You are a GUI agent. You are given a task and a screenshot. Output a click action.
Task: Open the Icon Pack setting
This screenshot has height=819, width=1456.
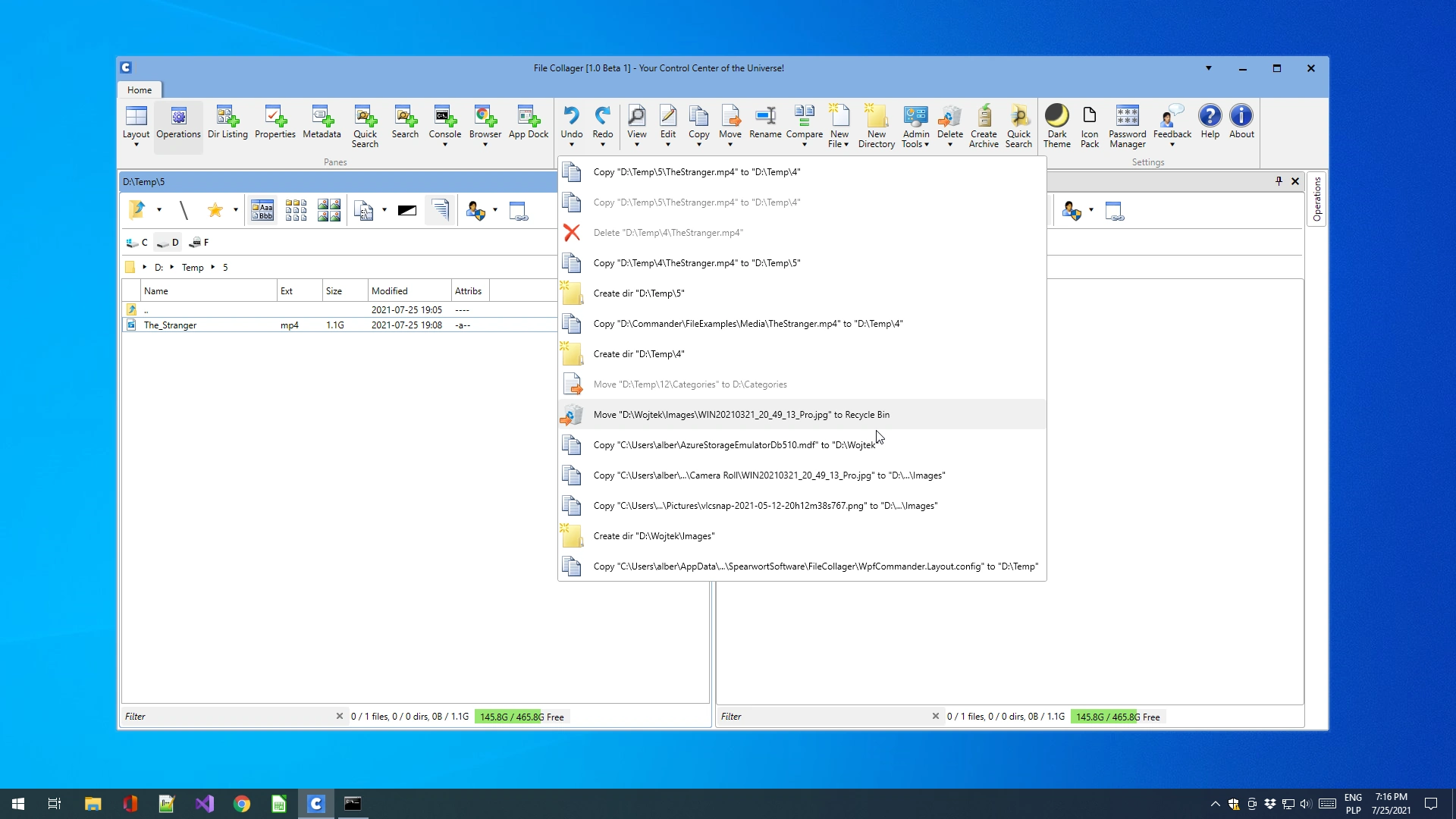pyautogui.click(x=1089, y=125)
